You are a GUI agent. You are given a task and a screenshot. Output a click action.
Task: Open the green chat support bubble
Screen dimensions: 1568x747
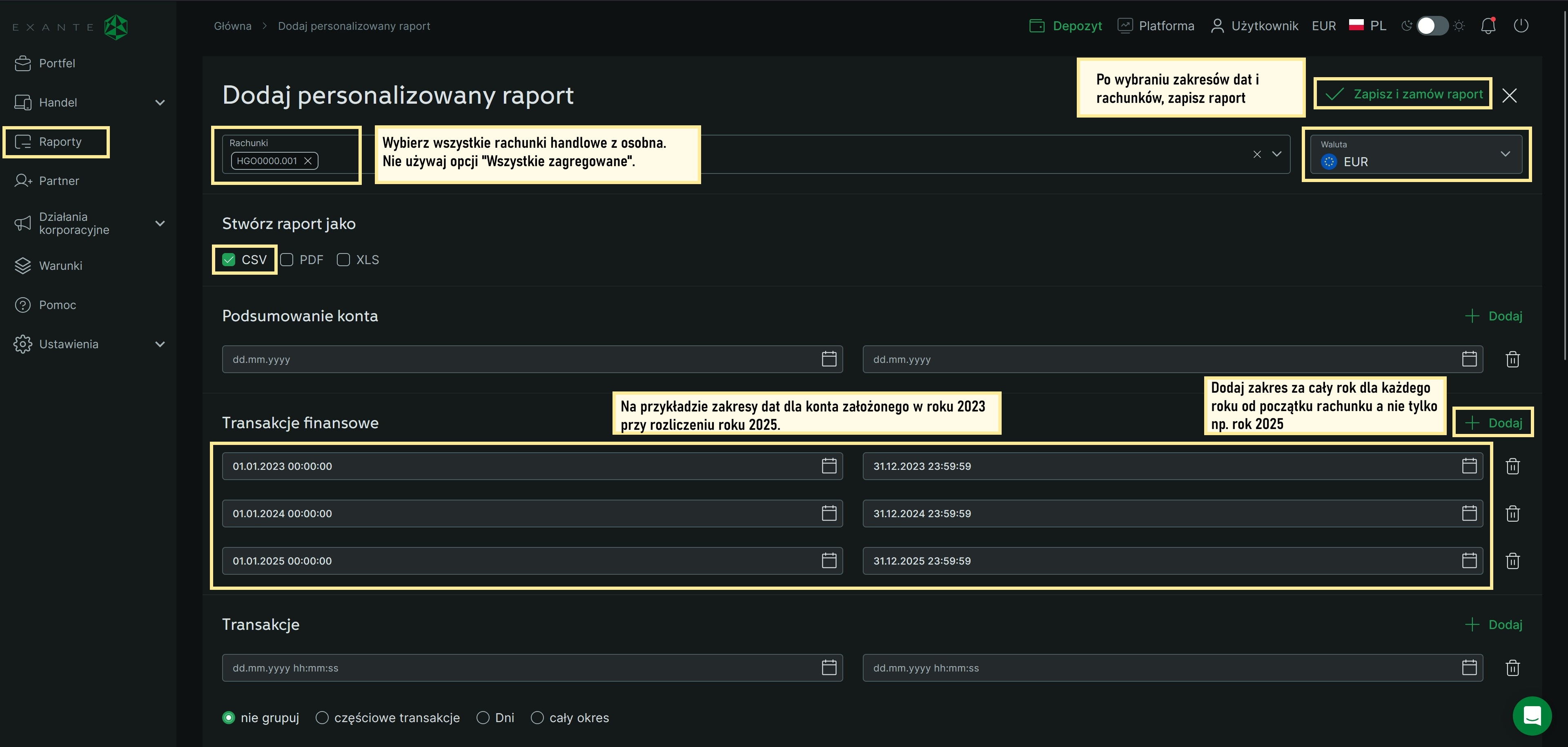[1532, 716]
